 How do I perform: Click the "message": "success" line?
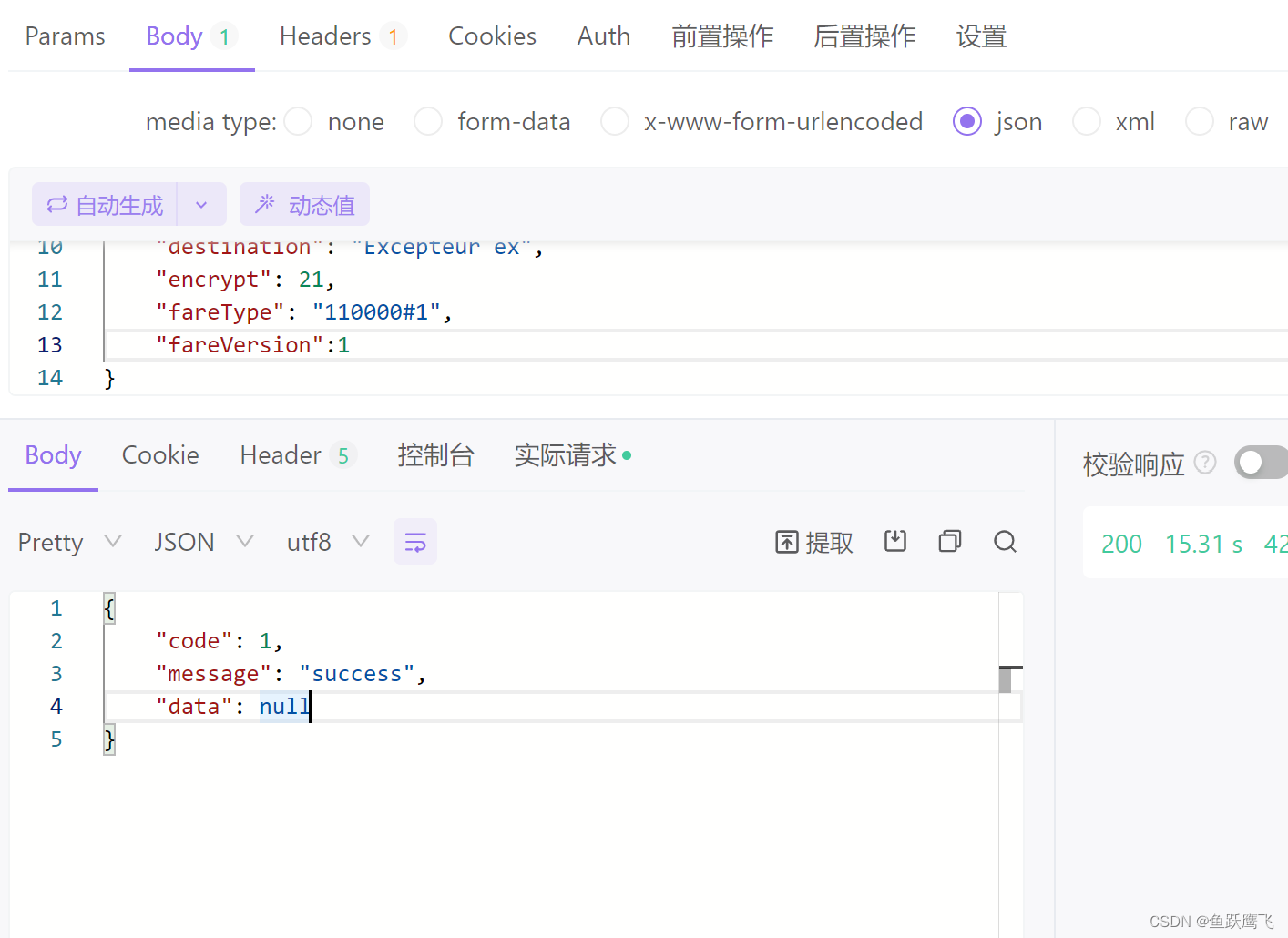click(291, 674)
